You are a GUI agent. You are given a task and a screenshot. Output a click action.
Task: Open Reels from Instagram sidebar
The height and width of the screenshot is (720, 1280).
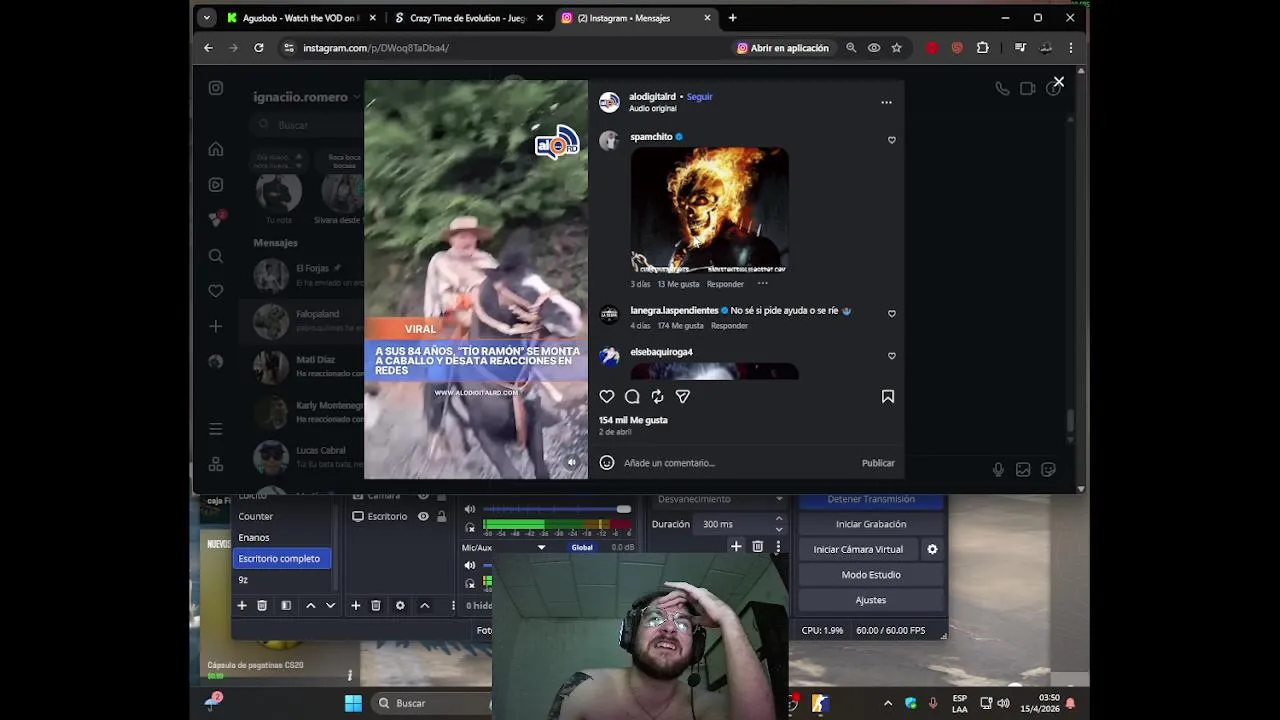point(216,185)
